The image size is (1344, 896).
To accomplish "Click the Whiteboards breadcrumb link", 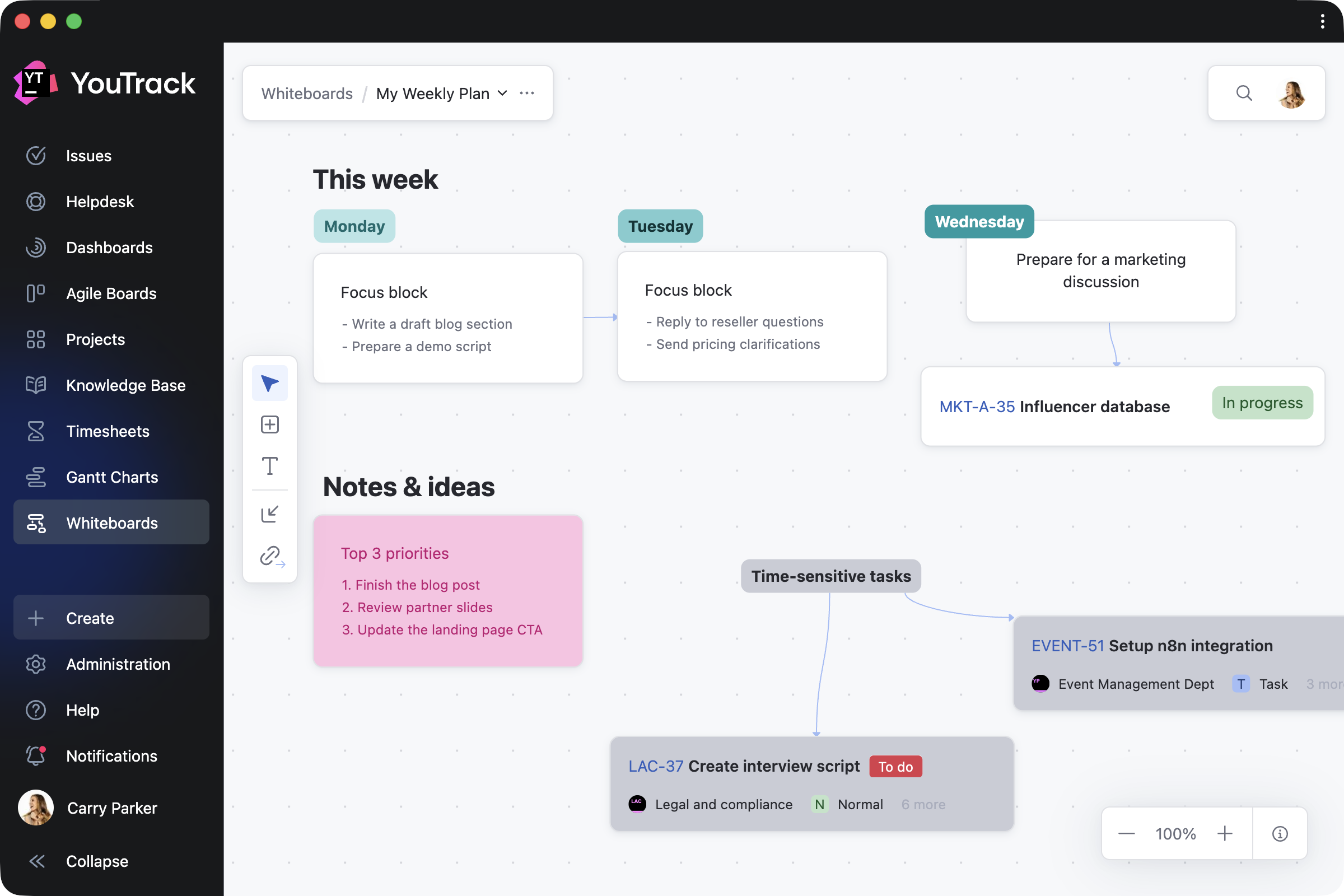I will (x=307, y=93).
